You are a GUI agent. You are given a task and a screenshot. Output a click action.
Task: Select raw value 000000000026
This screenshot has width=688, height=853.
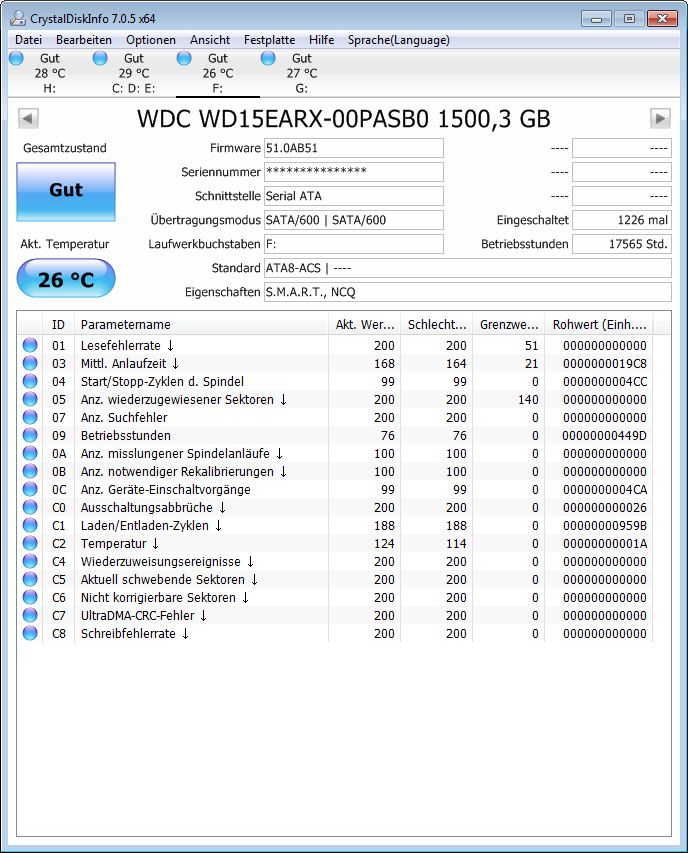pyautogui.click(x=605, y=508)
